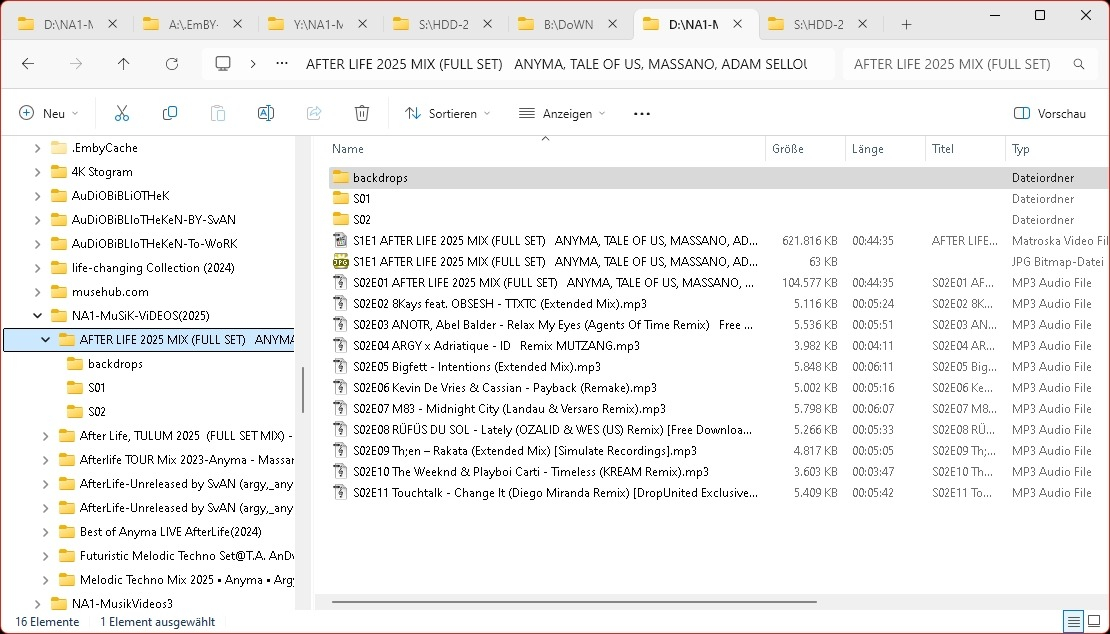Viewport: 1110px width, 634px height.
Task: Click the Delete trash can icon
Action: [362, 114]
